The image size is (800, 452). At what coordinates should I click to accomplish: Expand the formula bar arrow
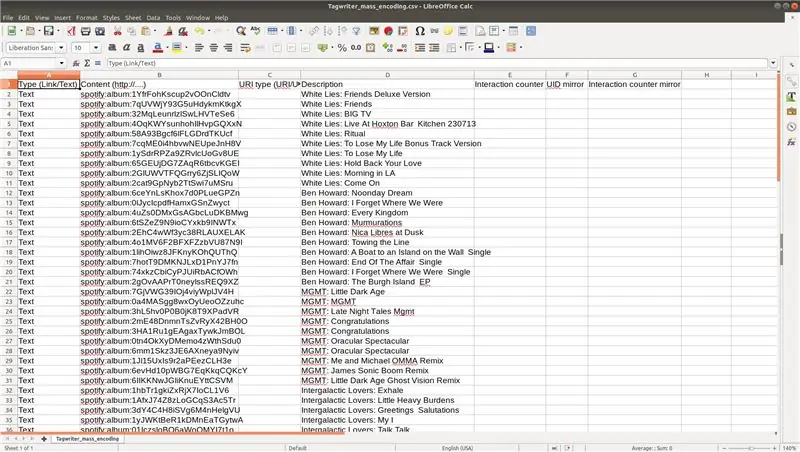773,63
